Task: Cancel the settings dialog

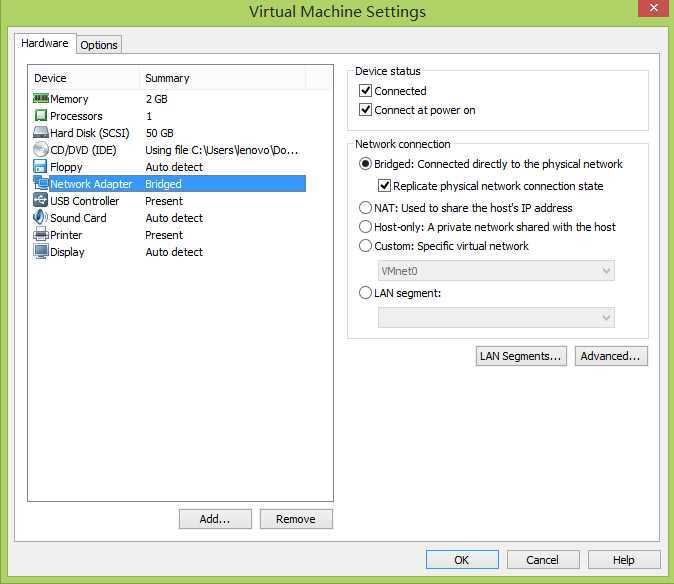Action: click(x=543, y=560)
